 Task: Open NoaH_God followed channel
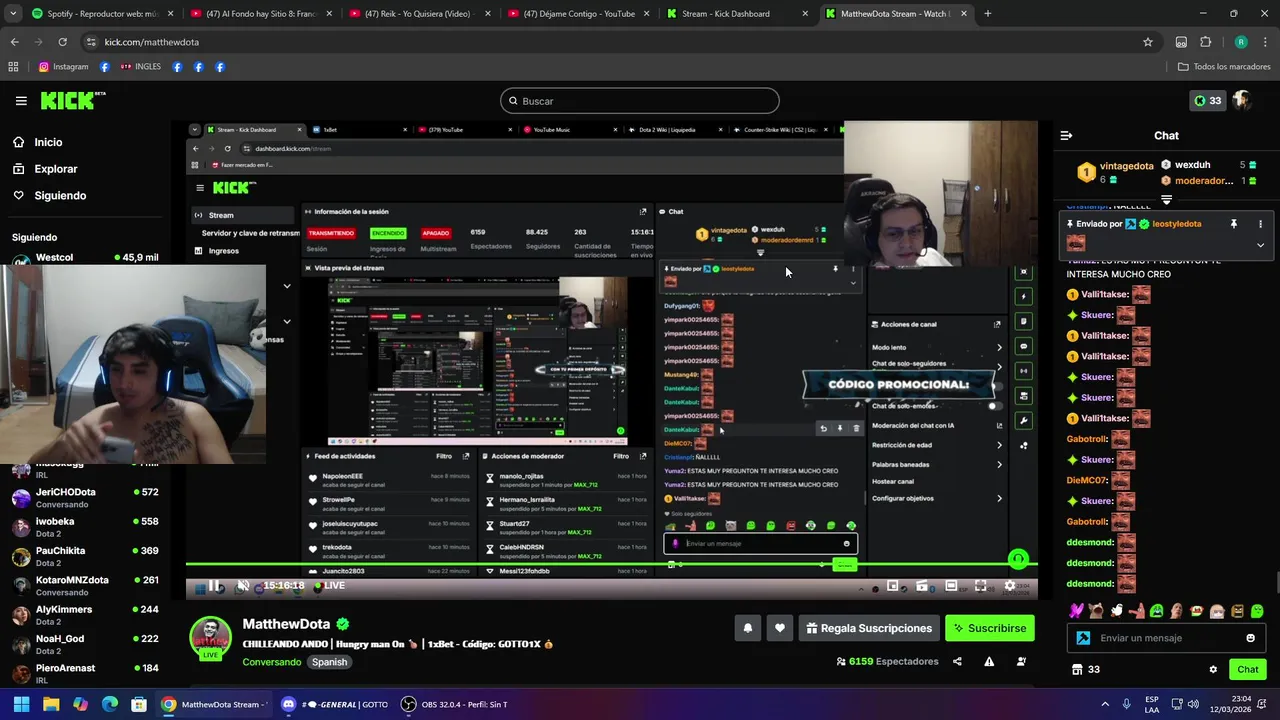click(x=85, y=644)
